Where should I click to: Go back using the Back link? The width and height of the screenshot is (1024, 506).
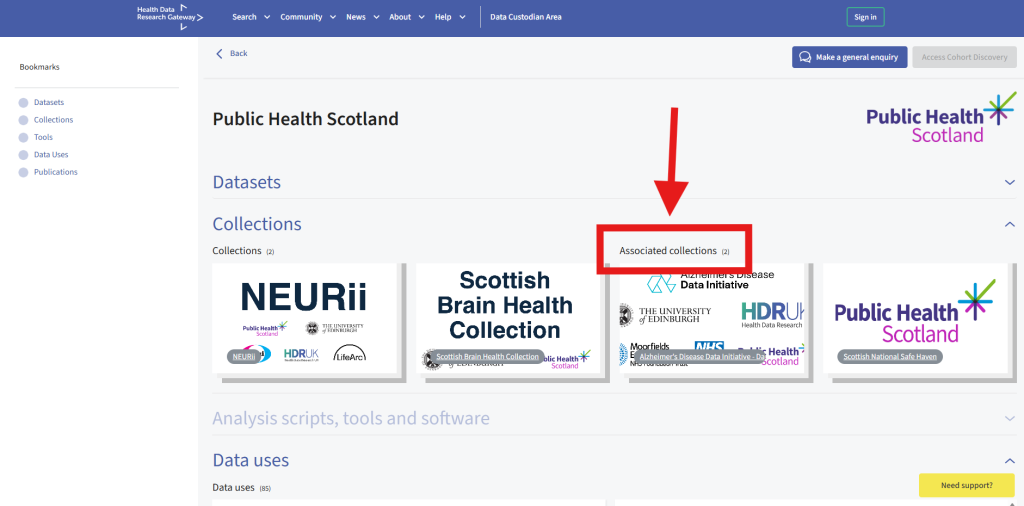238,53
